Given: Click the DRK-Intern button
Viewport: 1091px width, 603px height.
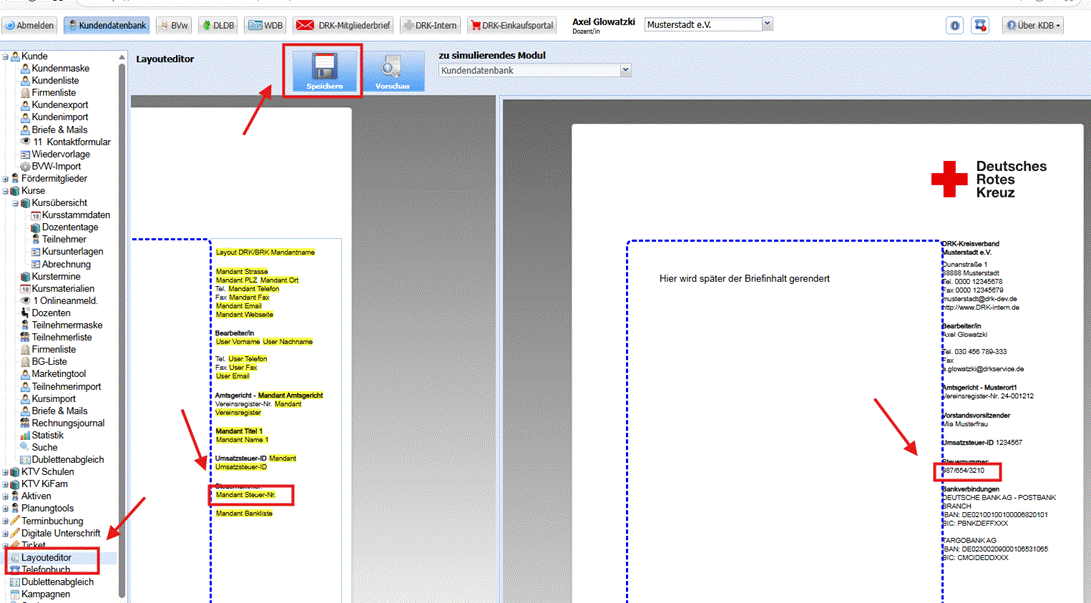Looking at the screenshot, I should coord(429,25).
